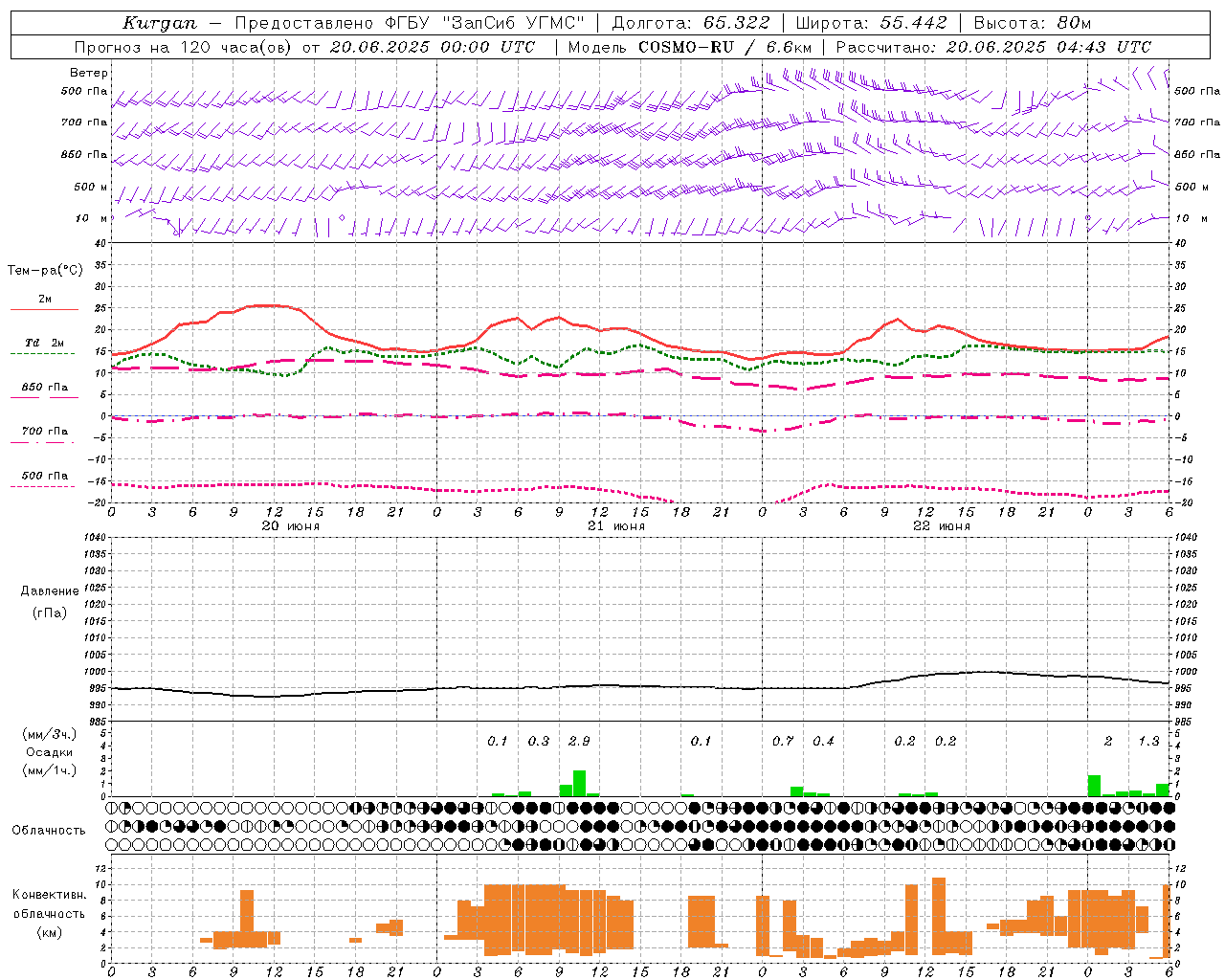Click the "Облачность" cloud cover label
Viewport: 1225px width, 980px height.
[x=49, y=830]
